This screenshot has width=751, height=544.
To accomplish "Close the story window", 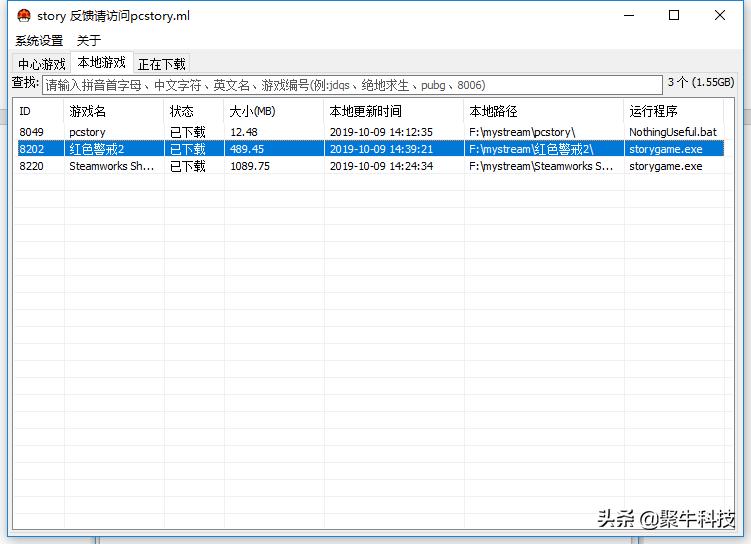I will click(719, 15).
